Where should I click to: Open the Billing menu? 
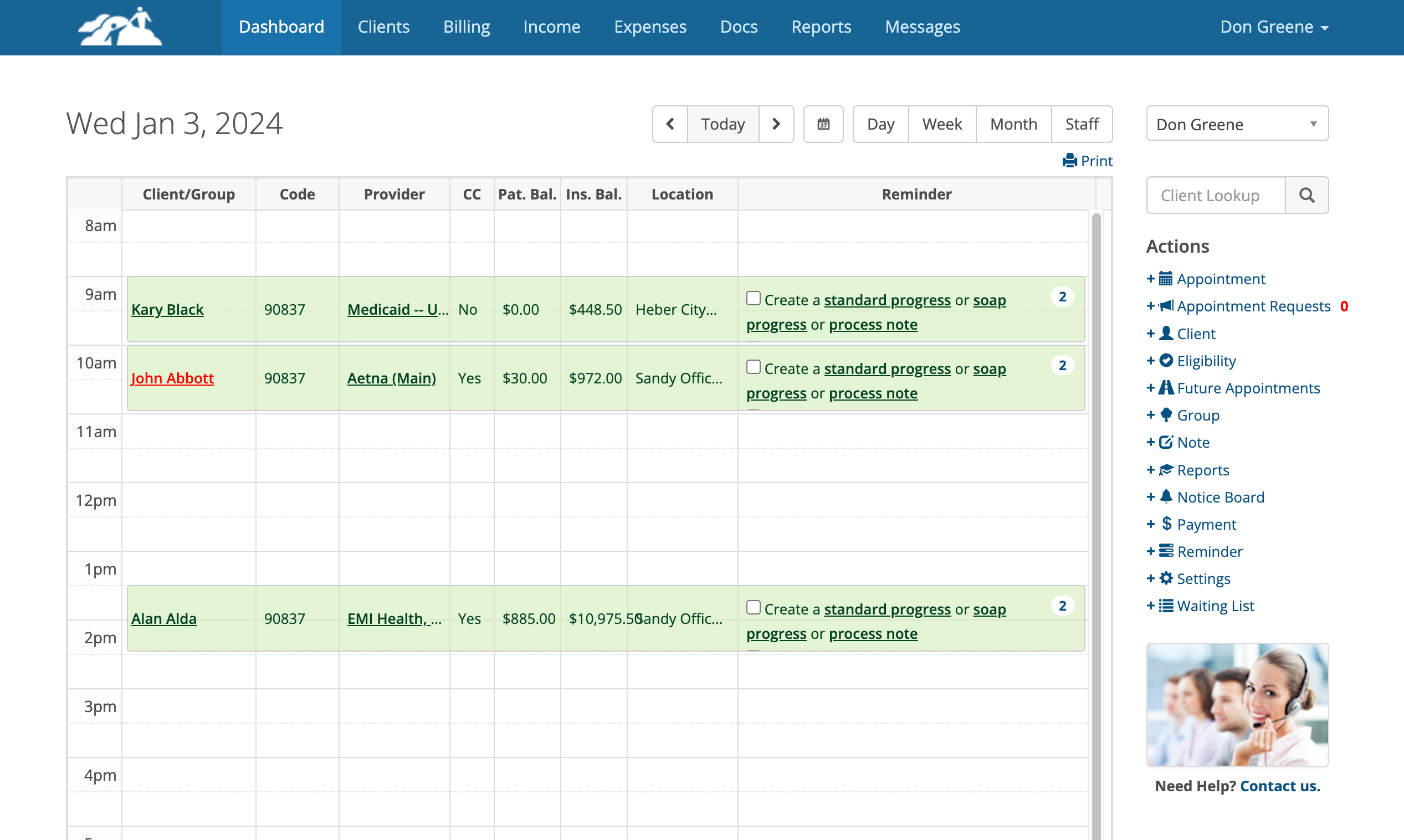tap(467, 27)
